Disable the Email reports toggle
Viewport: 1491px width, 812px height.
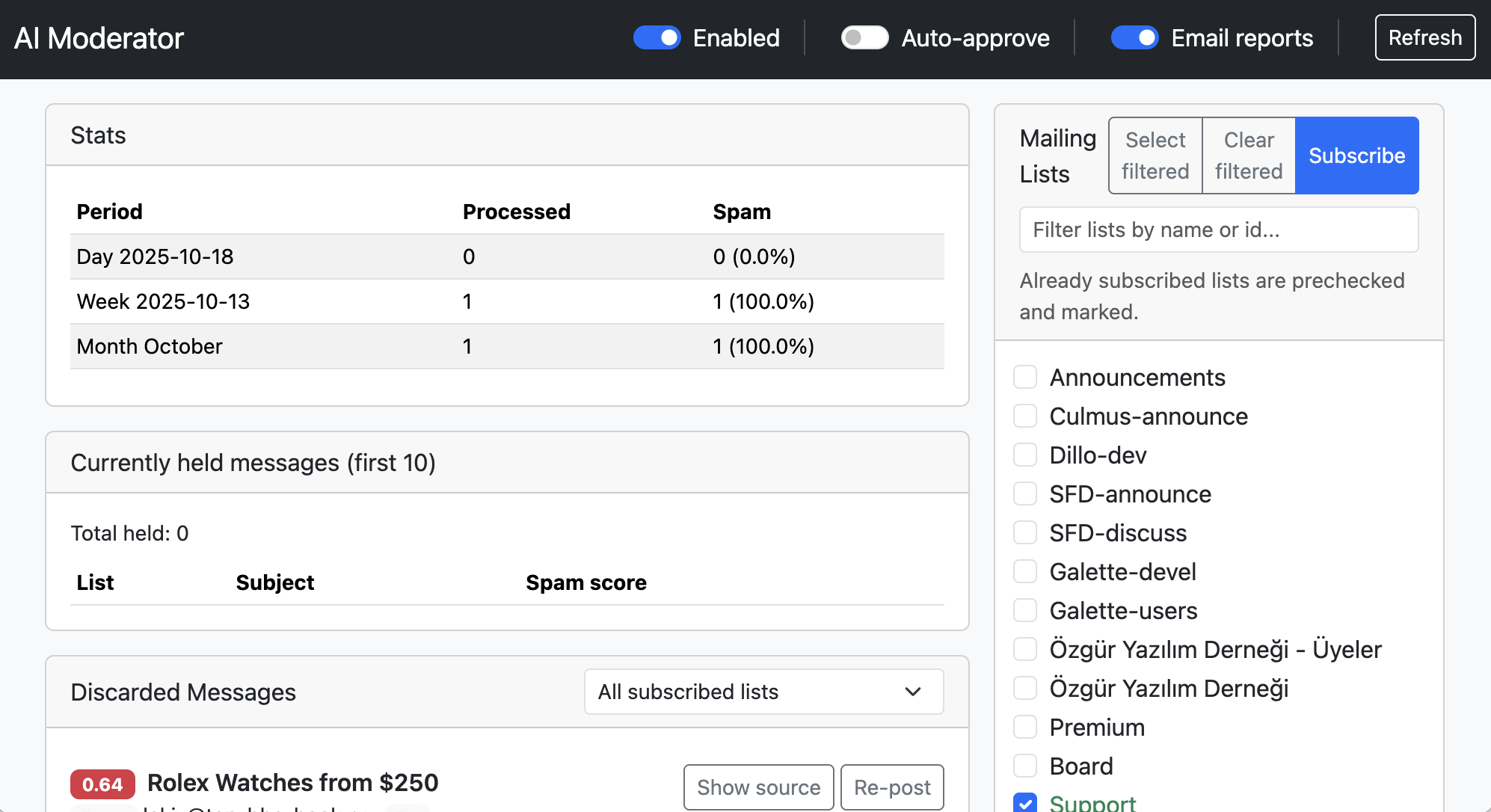pyautogui.click(x=1134, y=37)
